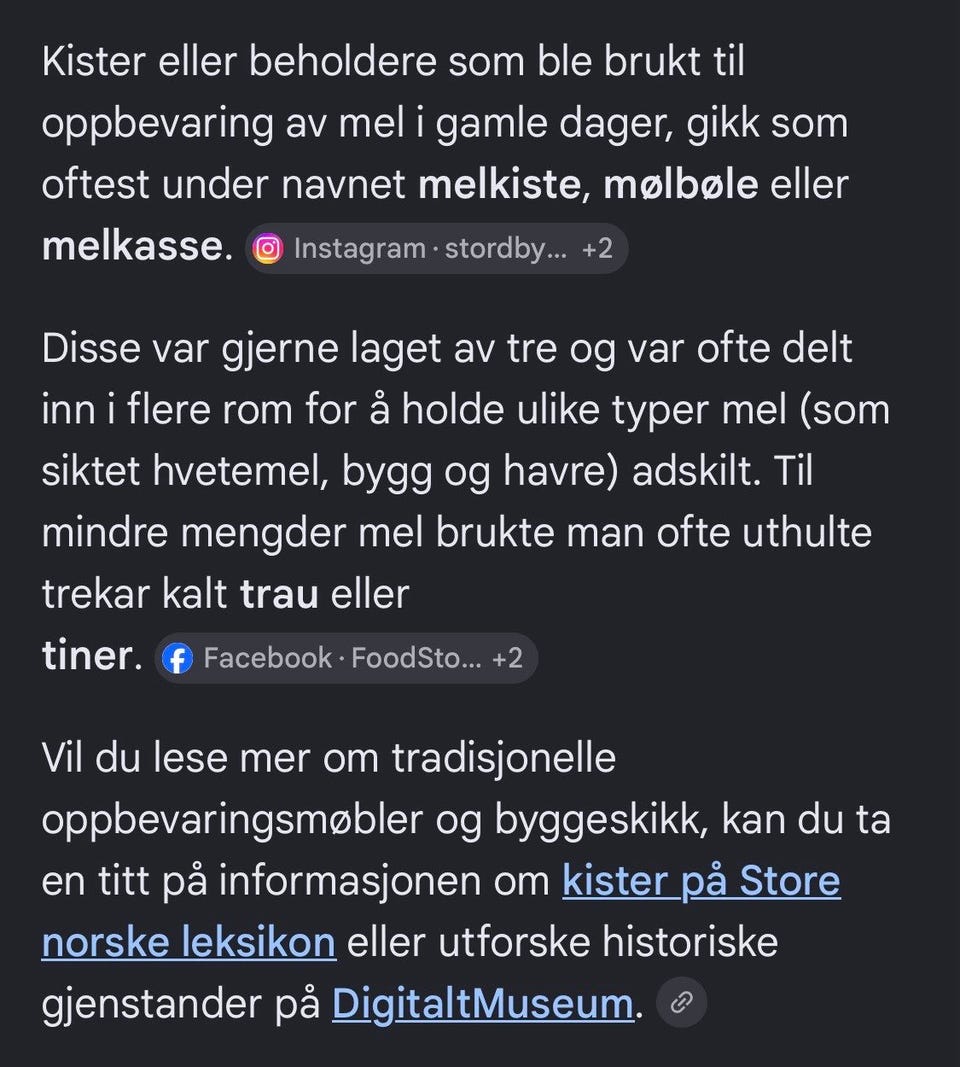
Task: Select the bold word trau
Action: (279, 594)
